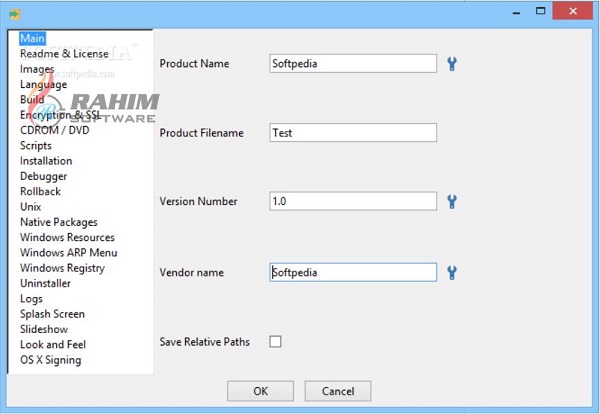Open the Windows Registry settings

[62, 268]
